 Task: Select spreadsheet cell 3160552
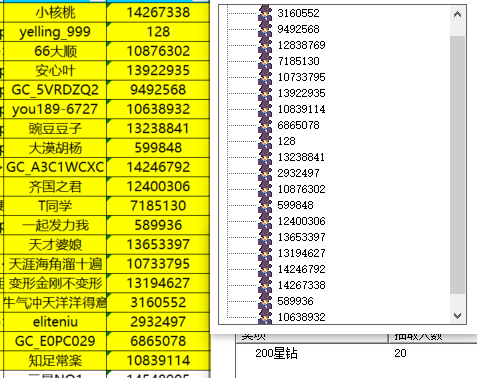pos(158,302)
